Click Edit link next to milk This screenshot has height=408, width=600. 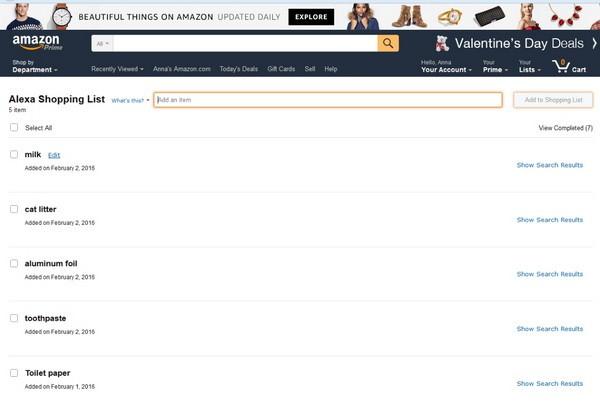coord(54,155)
